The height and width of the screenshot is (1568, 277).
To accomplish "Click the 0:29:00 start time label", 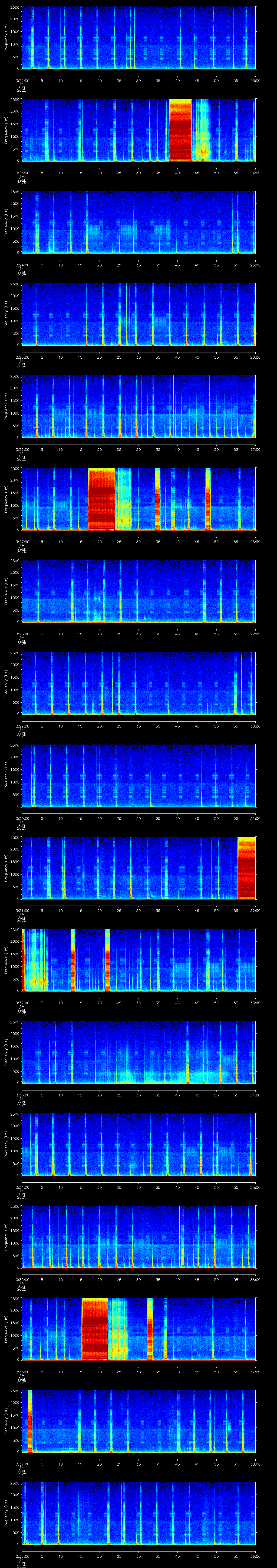I will (x=22, y=726).
